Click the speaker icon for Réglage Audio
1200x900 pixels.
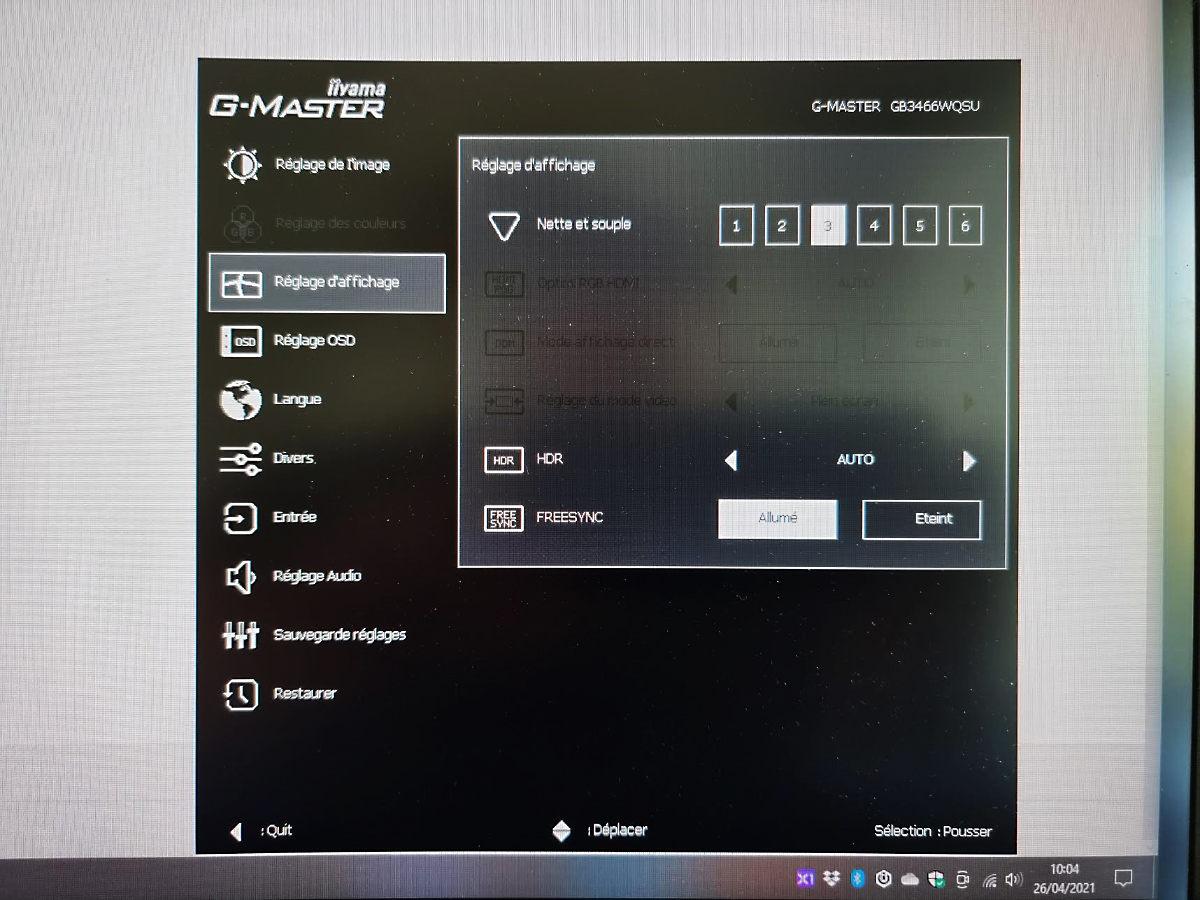(x=240, y=577)
